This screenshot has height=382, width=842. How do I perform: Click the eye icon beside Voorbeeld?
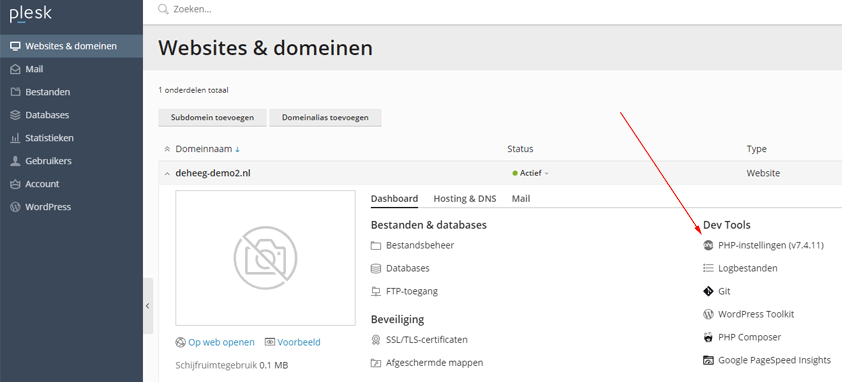coord(270,342)
